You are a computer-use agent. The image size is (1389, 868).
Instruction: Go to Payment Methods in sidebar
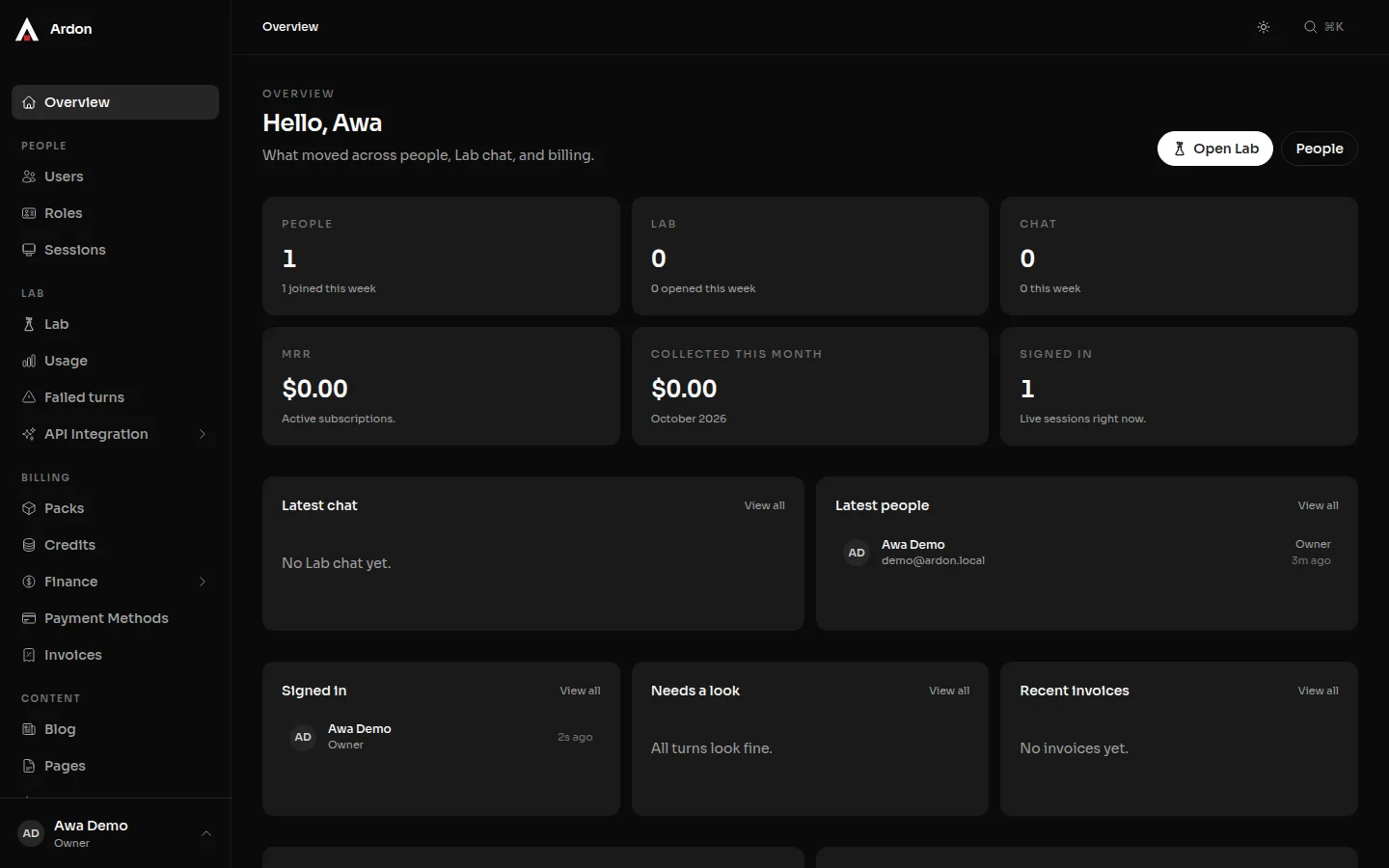(x=115, y=618)
